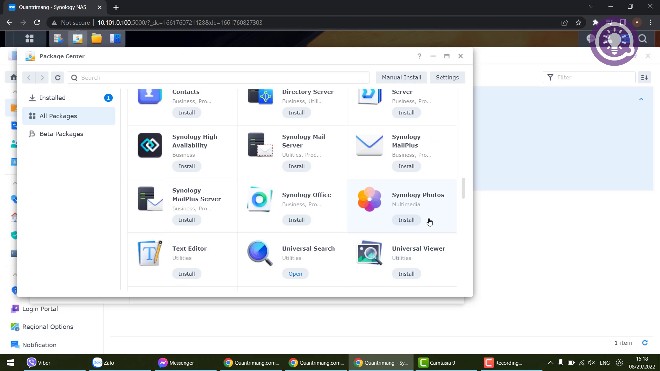Click the Filter field in Control Panel

[589, 77]
